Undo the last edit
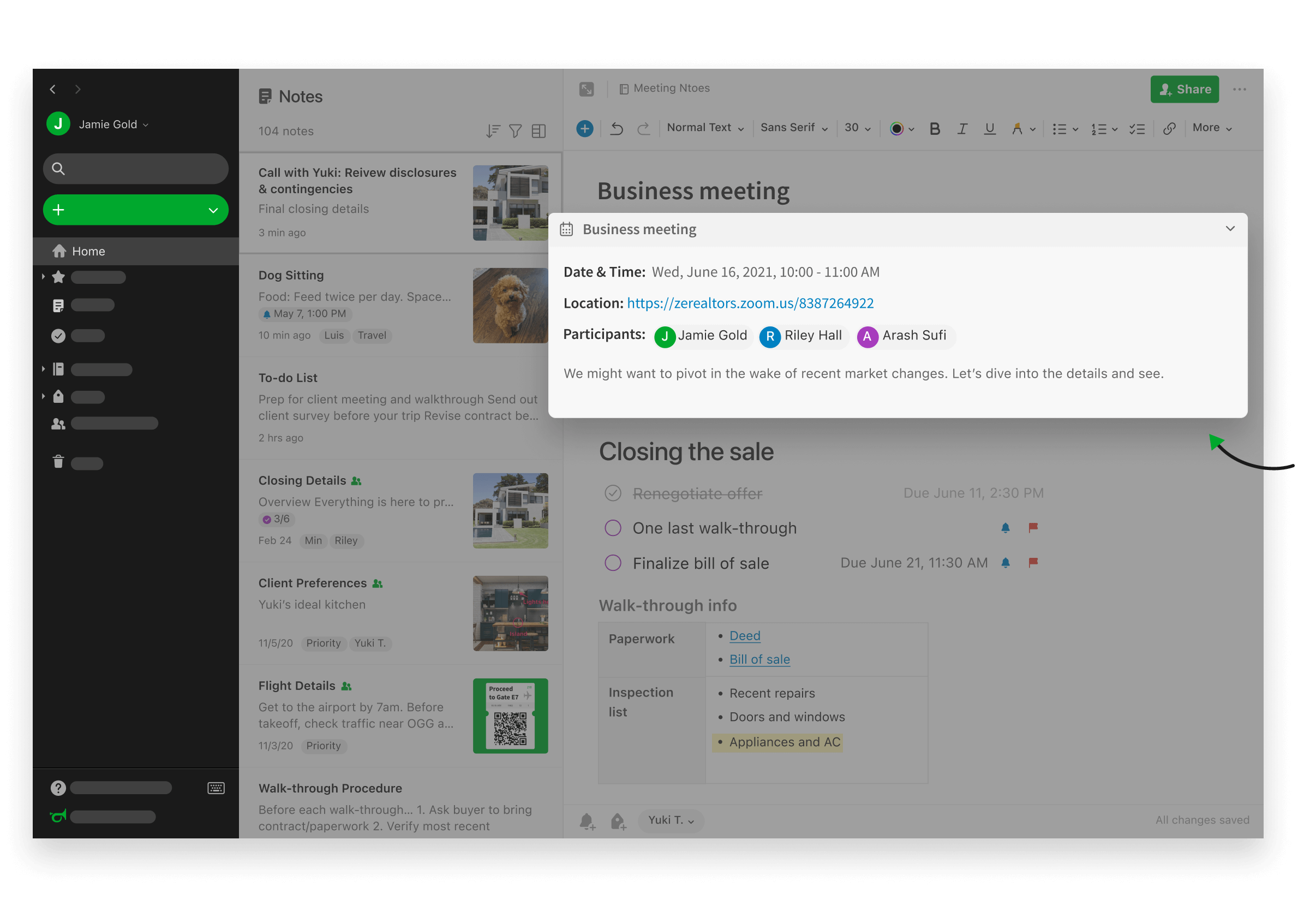The width and height of the screenshot is (1316, 917). pos(617,128)
